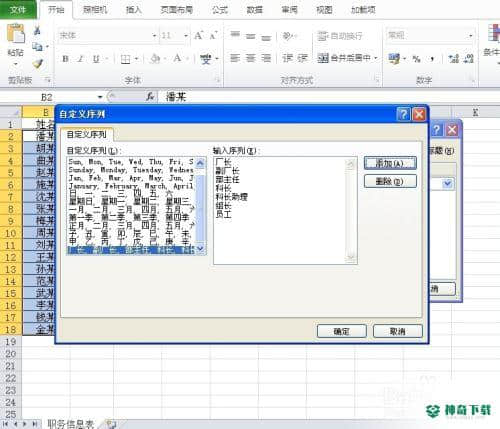Screen dimensions: 500x429
Task: Switch to the 插入 ribbon tab
Action: (133, 10)
